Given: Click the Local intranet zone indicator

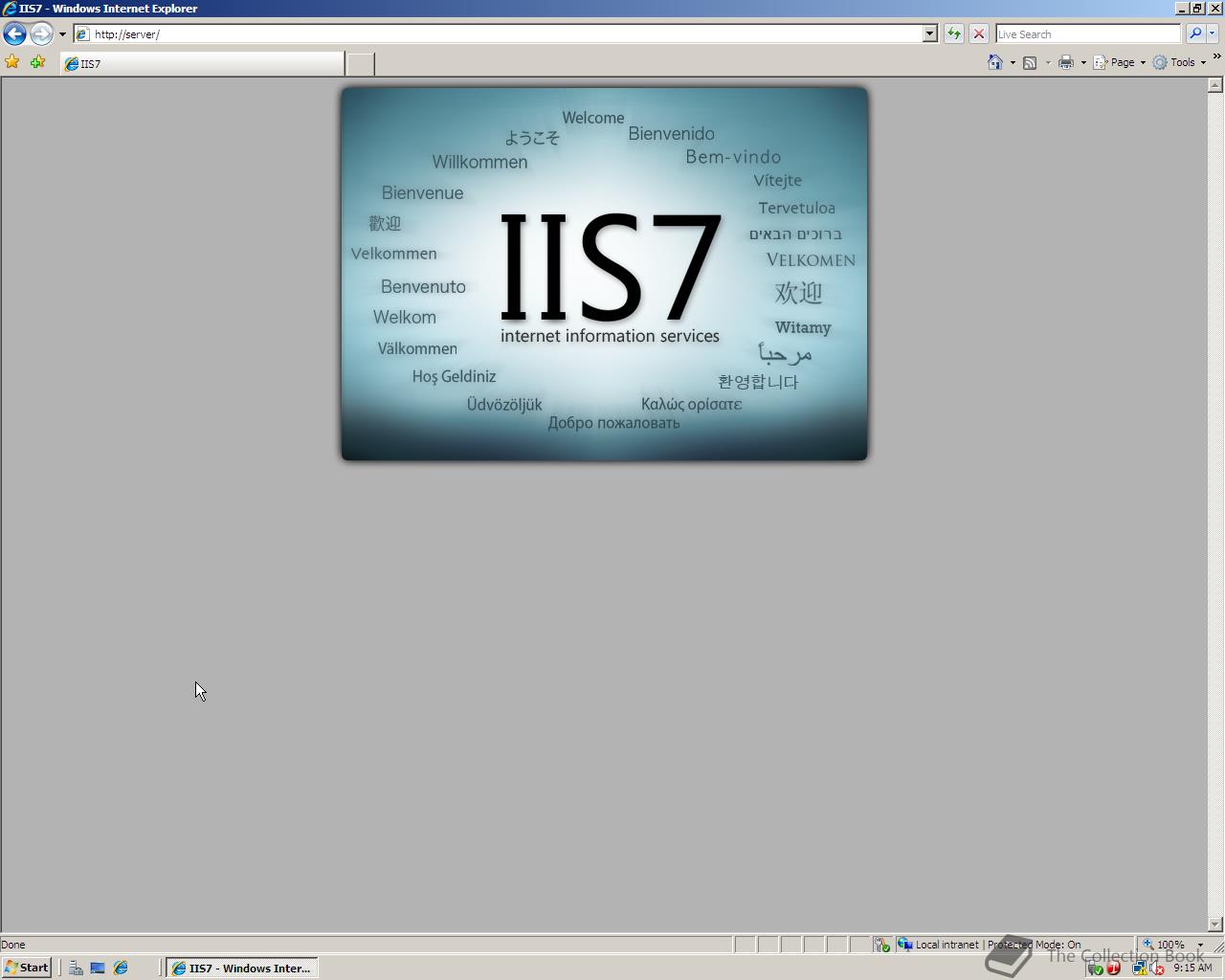Looking at the screenshot, I should click(1013, 945).
